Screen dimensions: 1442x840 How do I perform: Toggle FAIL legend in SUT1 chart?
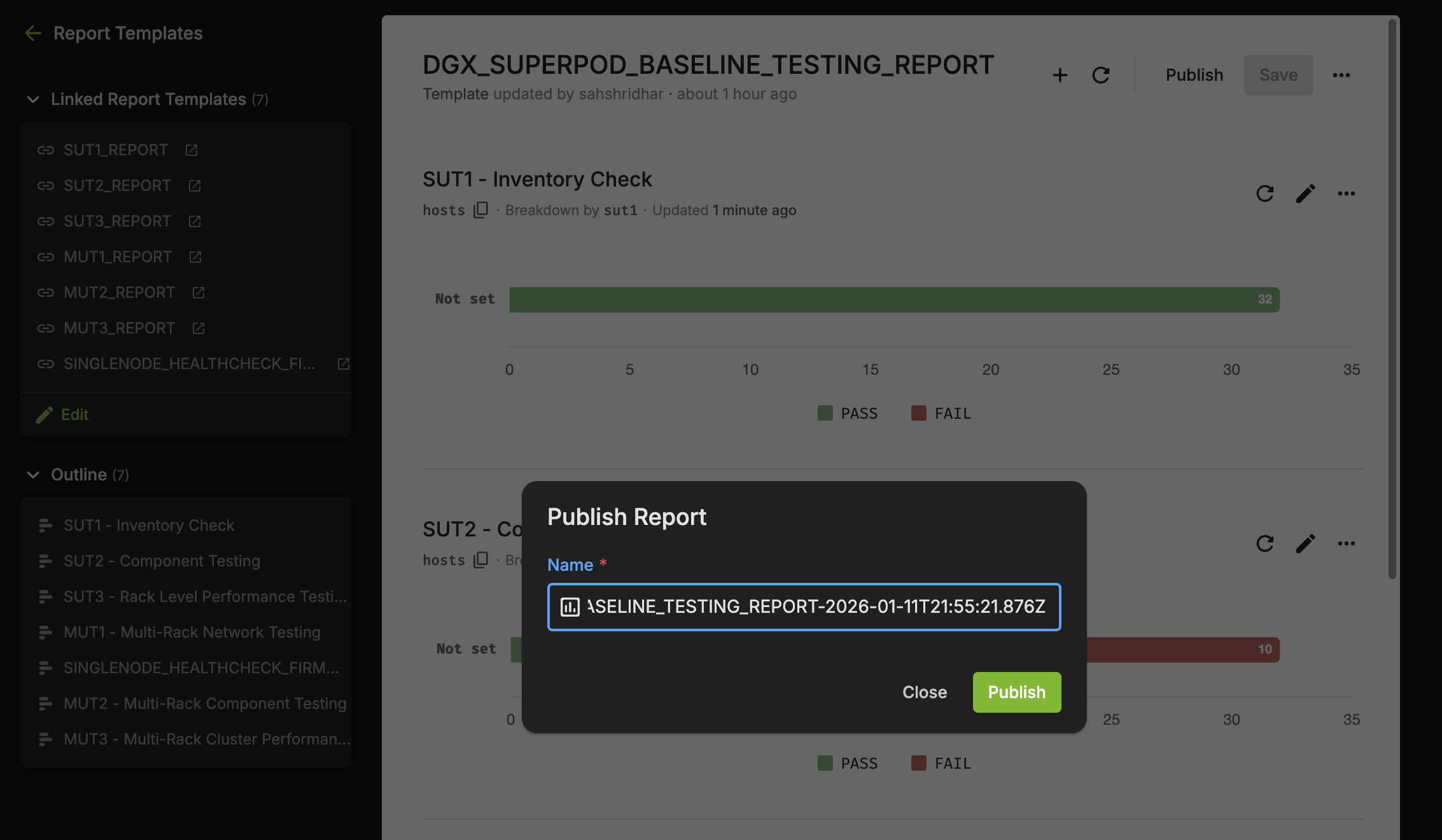941,414
